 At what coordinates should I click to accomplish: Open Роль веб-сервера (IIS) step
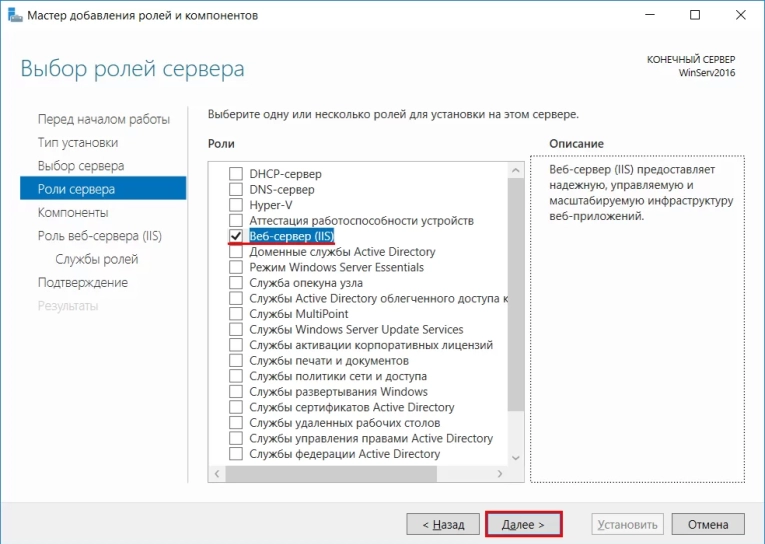(x=100, y=236)
